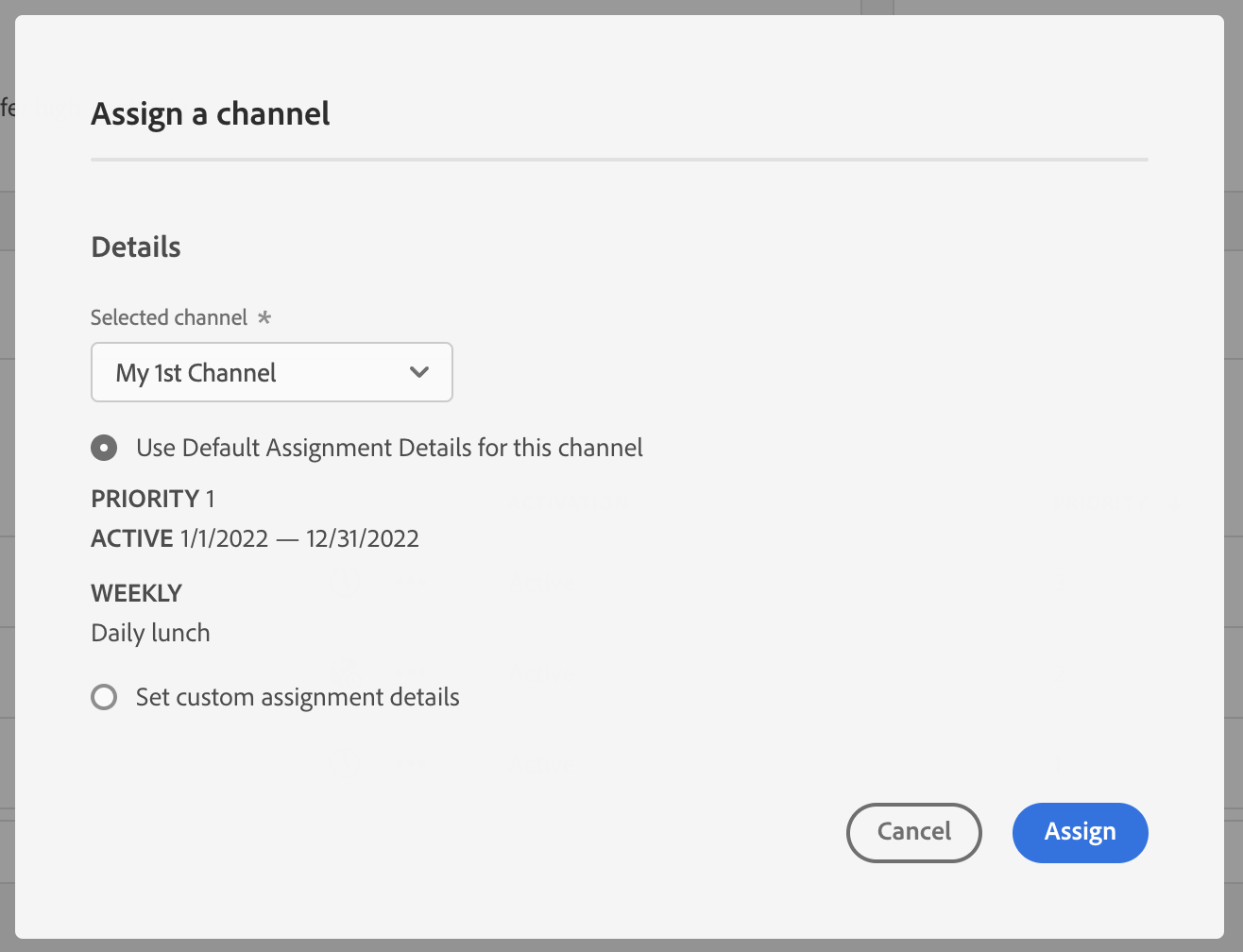The image size is (1243, 952).
Task: Click the ACTIVE label in the details
Action: tap(131, 538)
